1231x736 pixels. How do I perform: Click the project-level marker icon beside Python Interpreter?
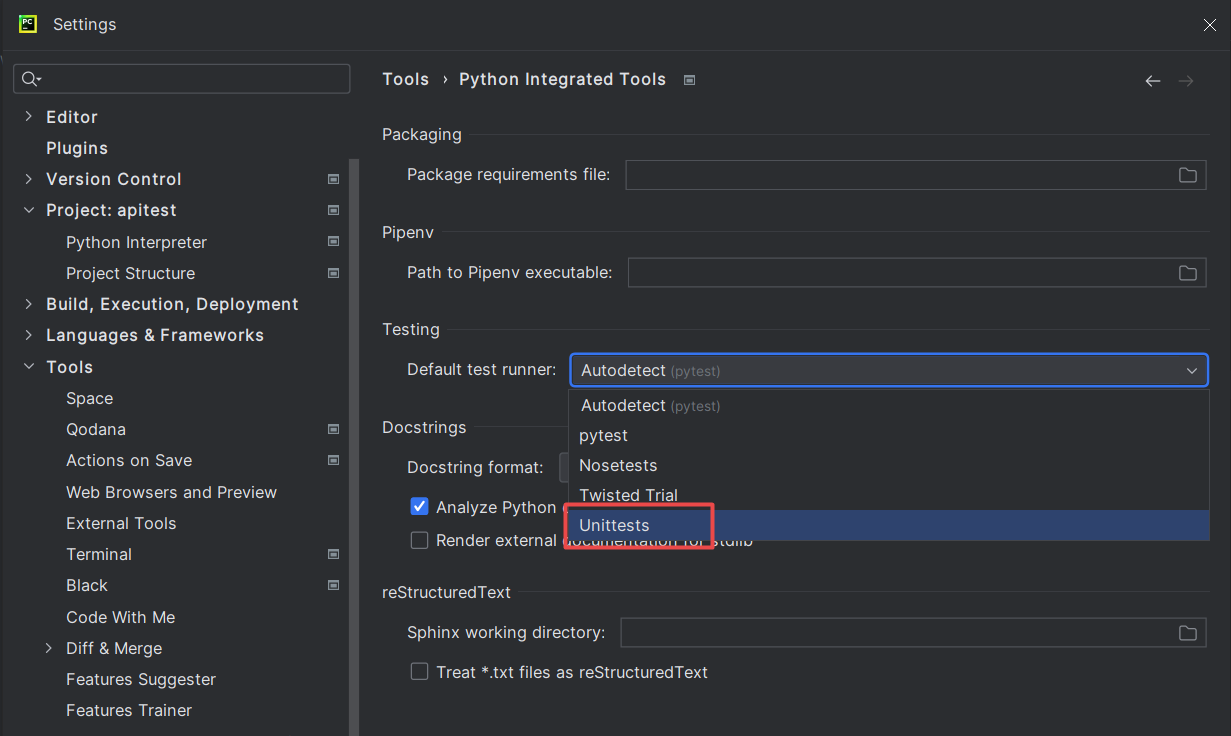[334, 242]
